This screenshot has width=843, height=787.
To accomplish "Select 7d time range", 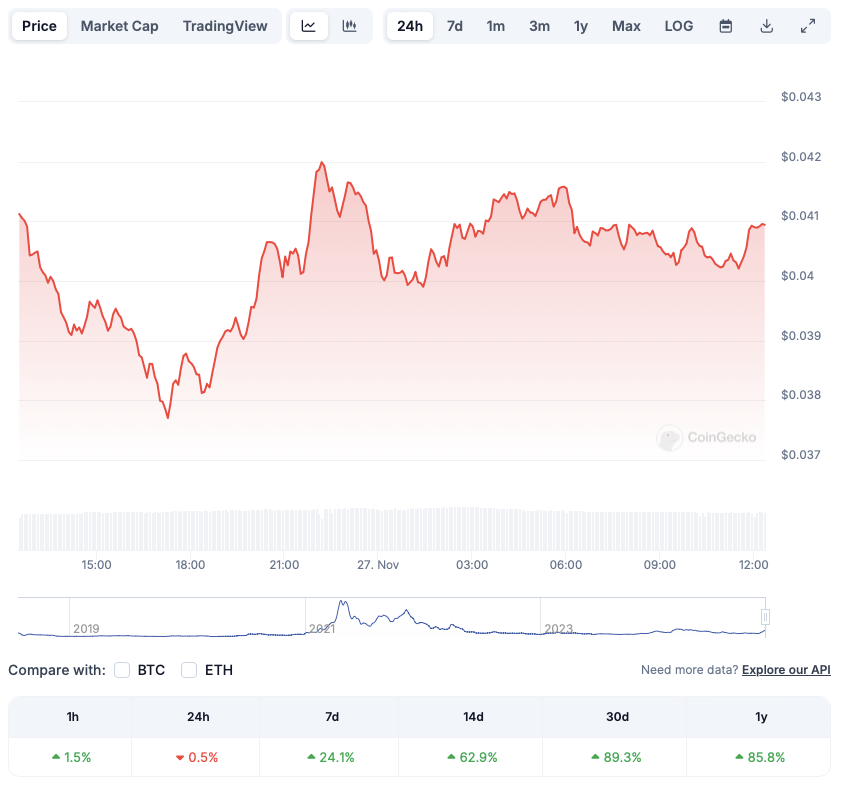I will (454, 26).
